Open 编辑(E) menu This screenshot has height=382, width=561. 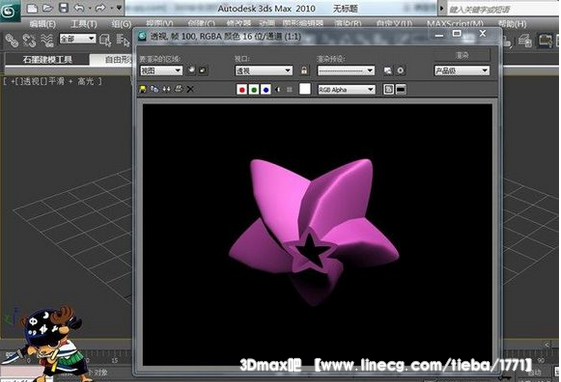(x=43, y=24)
